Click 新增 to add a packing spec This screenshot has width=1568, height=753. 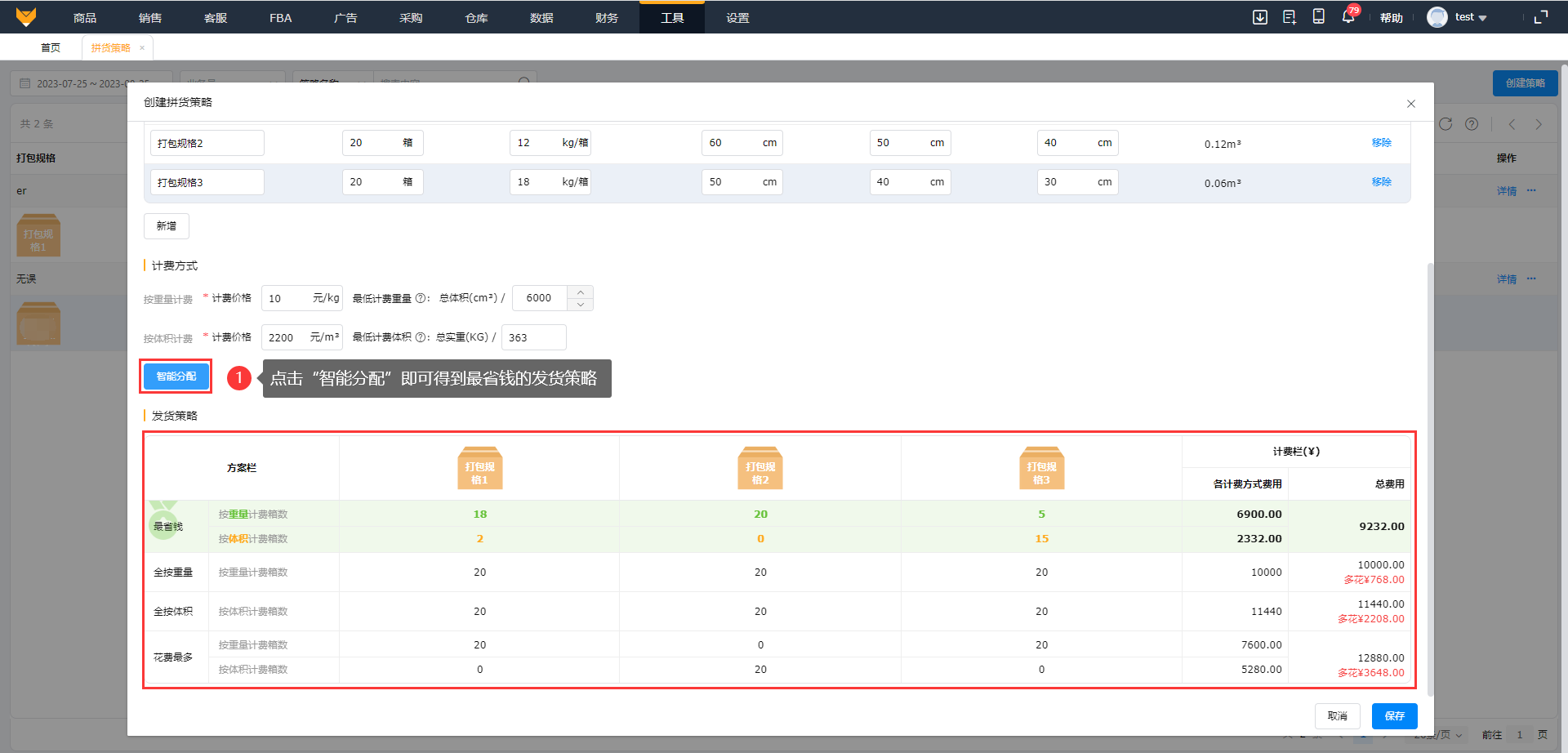[x=167, y=226]
